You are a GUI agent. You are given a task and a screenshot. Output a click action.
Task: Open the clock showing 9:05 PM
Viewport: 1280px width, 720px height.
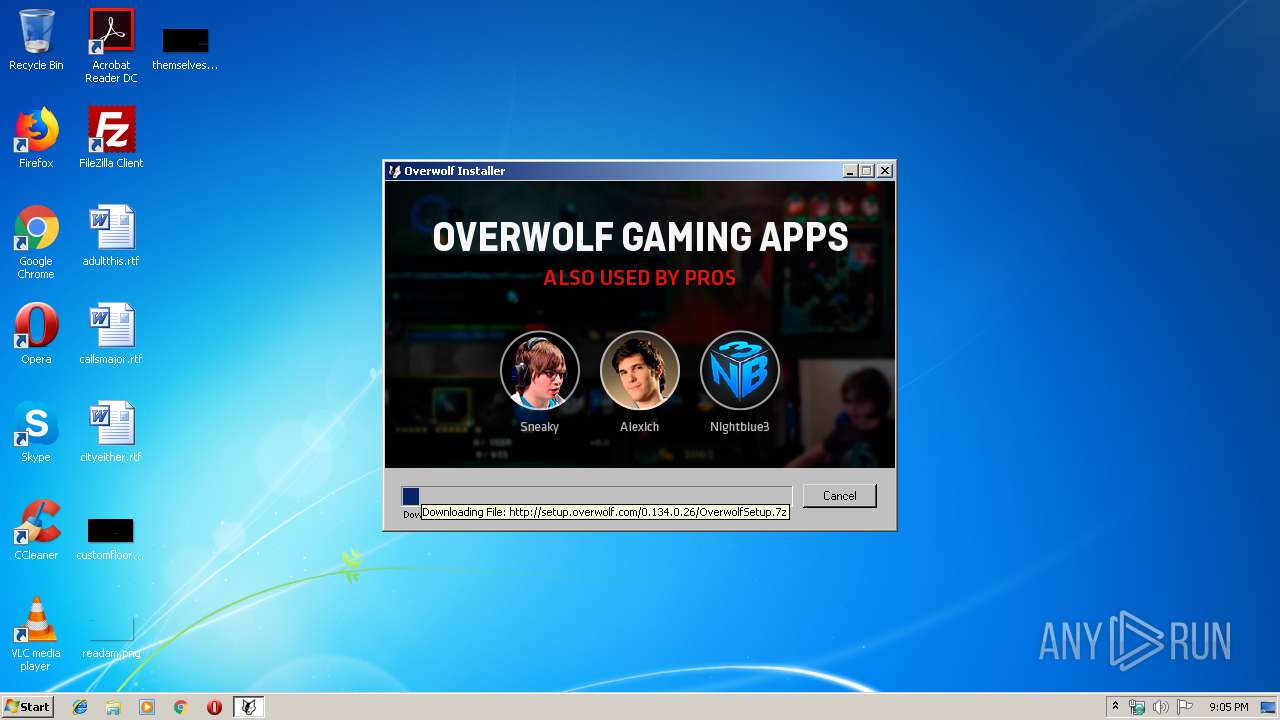pos(1228,707)
